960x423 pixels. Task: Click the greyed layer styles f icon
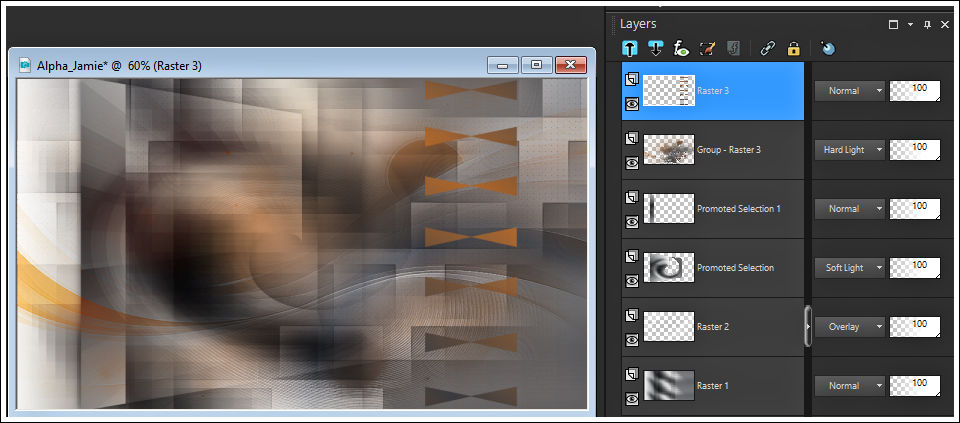coord(733,48)
